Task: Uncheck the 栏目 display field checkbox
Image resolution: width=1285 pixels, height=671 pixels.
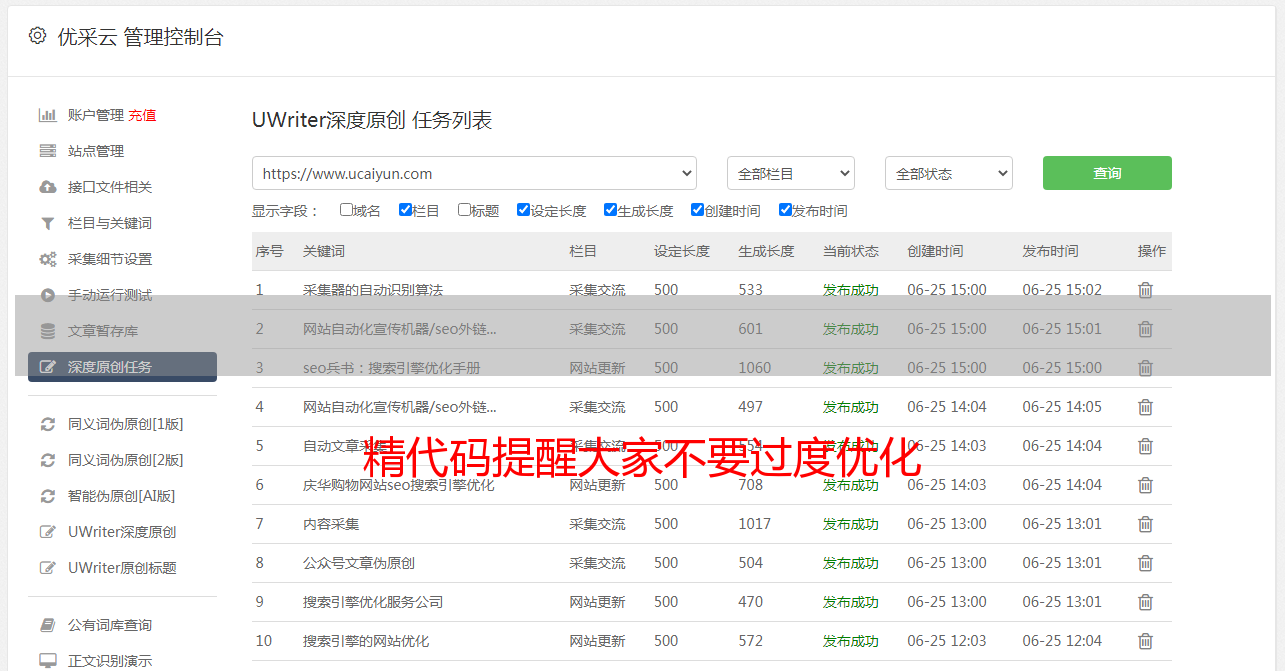Action: (x=405, y=210)
